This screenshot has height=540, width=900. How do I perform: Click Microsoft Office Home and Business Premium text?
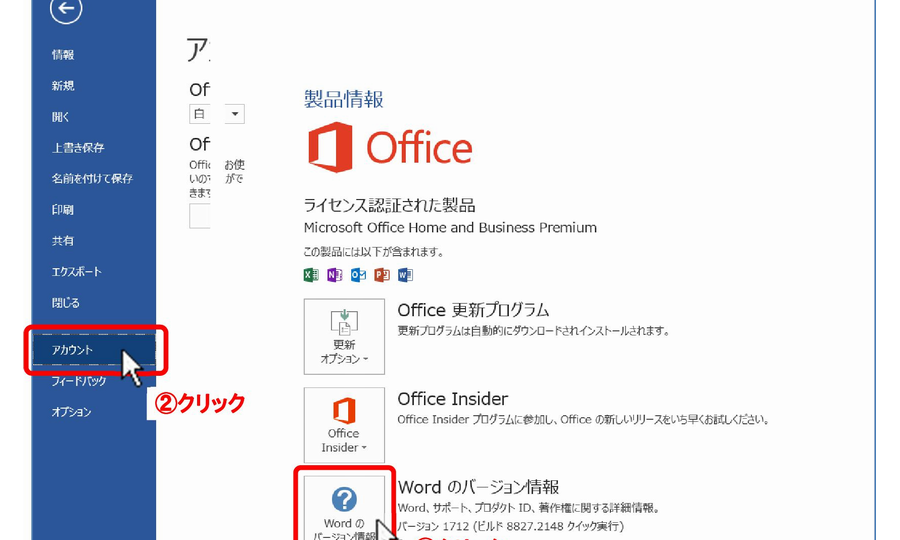pos(450,228)
